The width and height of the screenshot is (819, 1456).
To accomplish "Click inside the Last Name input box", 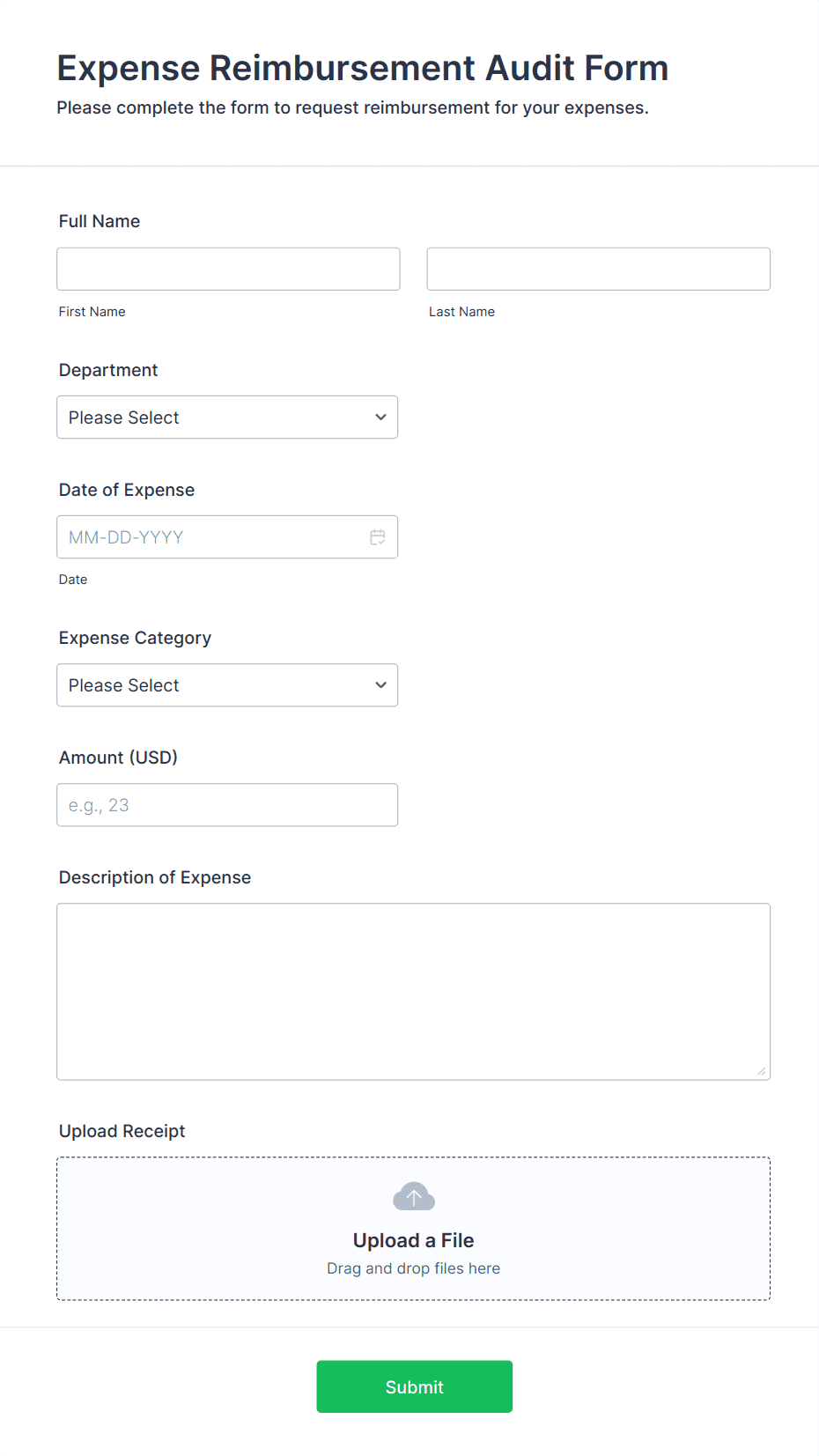I will (598, 269).
